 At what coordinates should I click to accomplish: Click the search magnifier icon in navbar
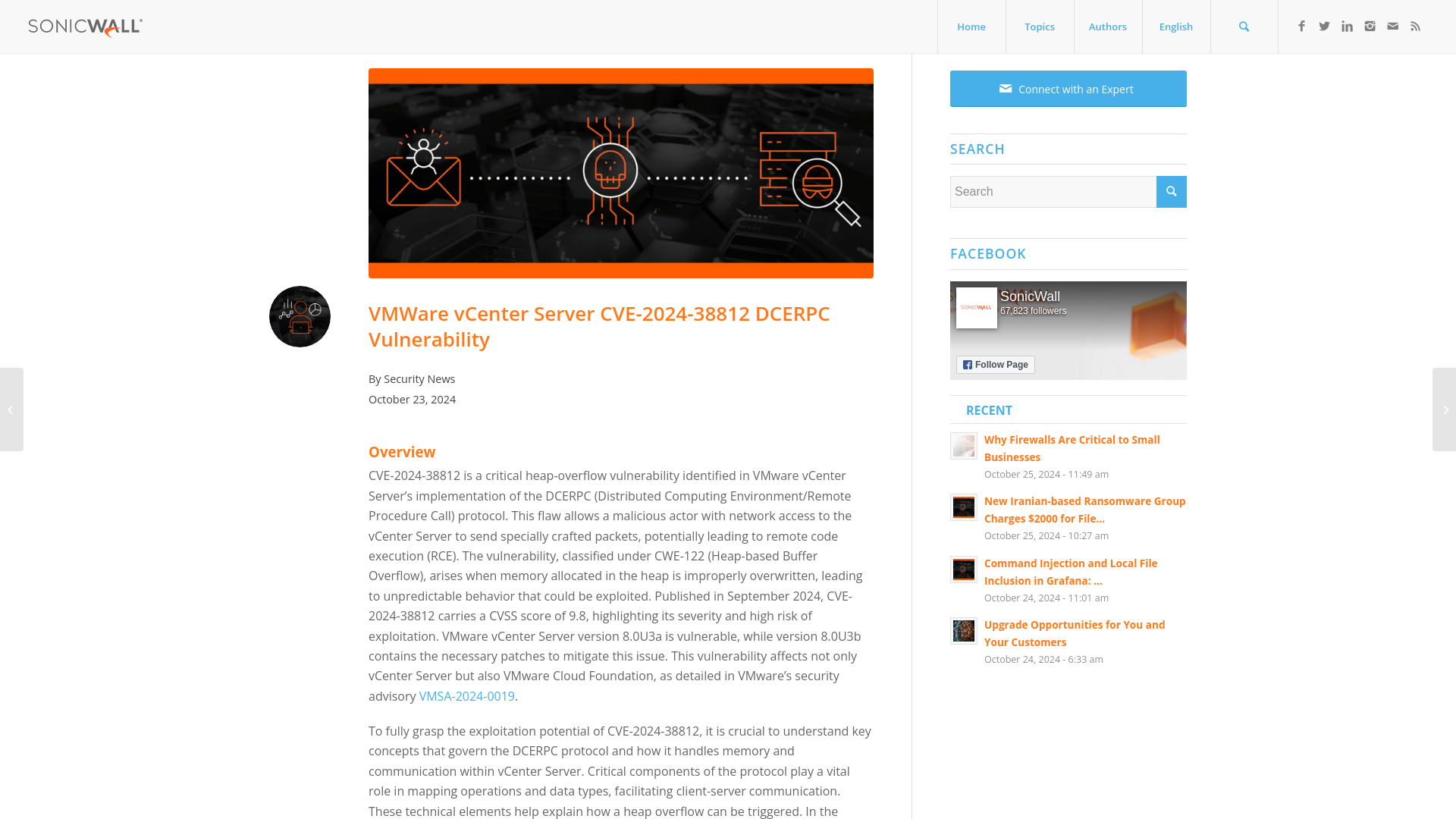[1244, 27]
